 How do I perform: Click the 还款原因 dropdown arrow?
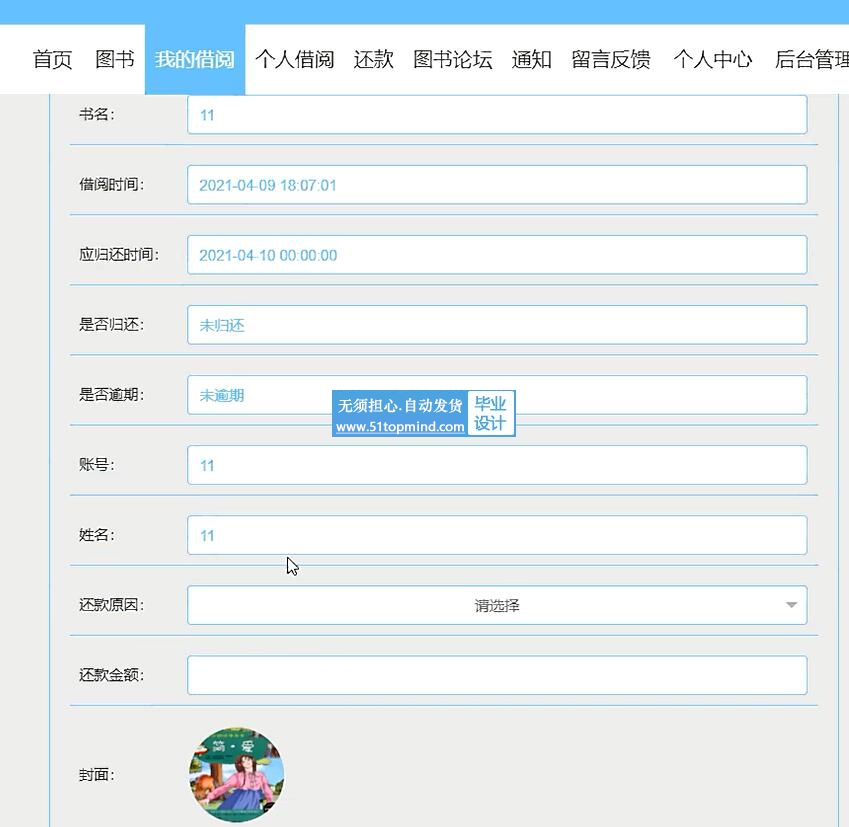[x=791, y=605]
